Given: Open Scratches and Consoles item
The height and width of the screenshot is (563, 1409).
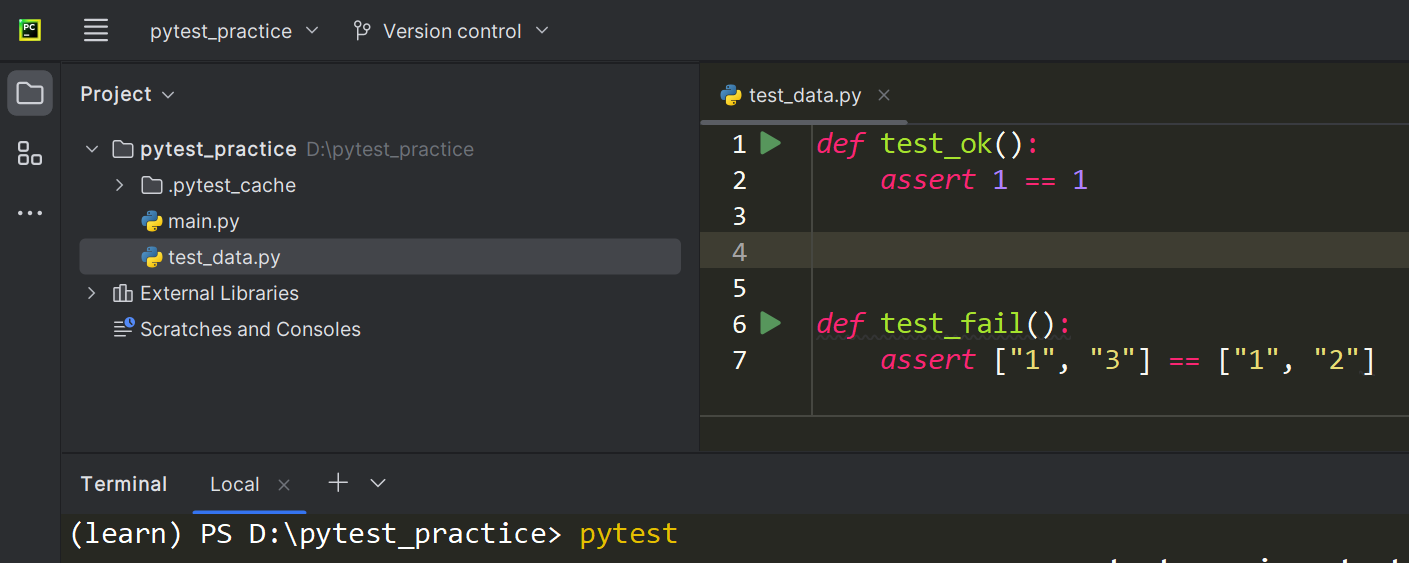Looking at the screenshot, I should [250, 329].
